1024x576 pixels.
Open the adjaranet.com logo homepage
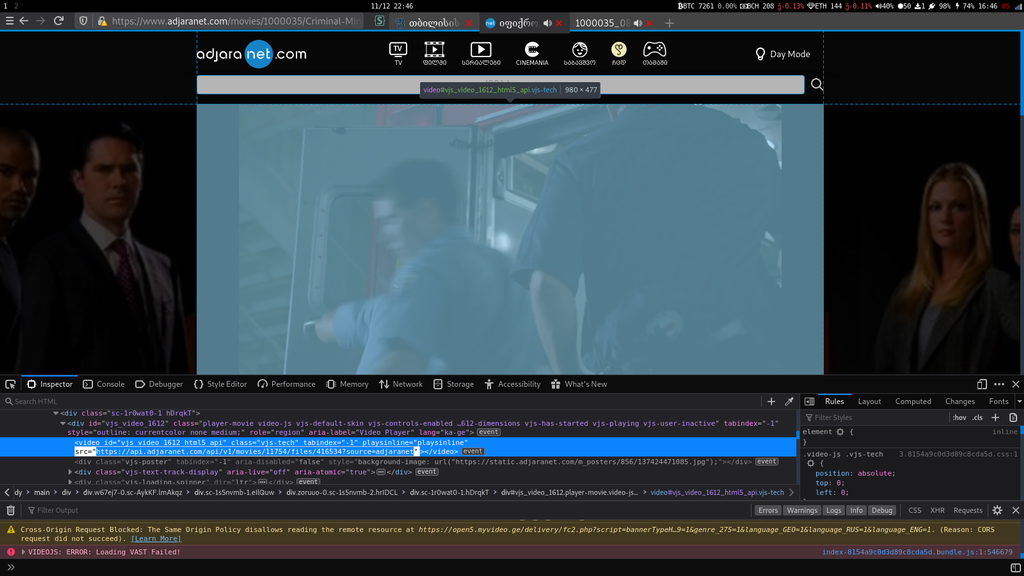pyautogui.click(x=251, y=54)
